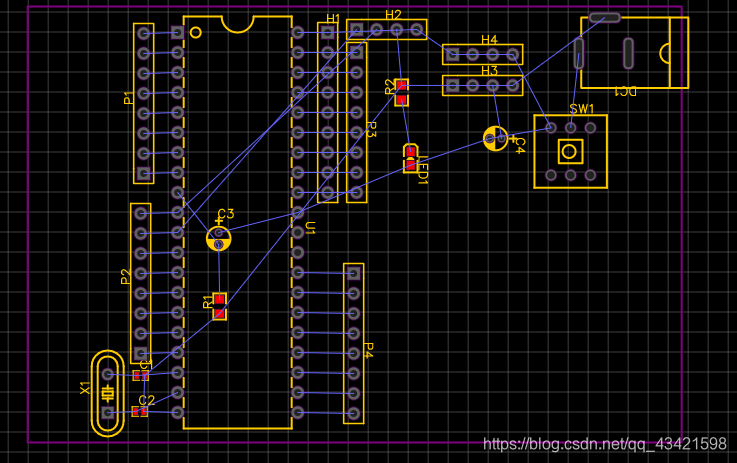Select electrolytic capacitor C4 footprint
This screenshot has width=737, height=463.
(x=495, y=139)
